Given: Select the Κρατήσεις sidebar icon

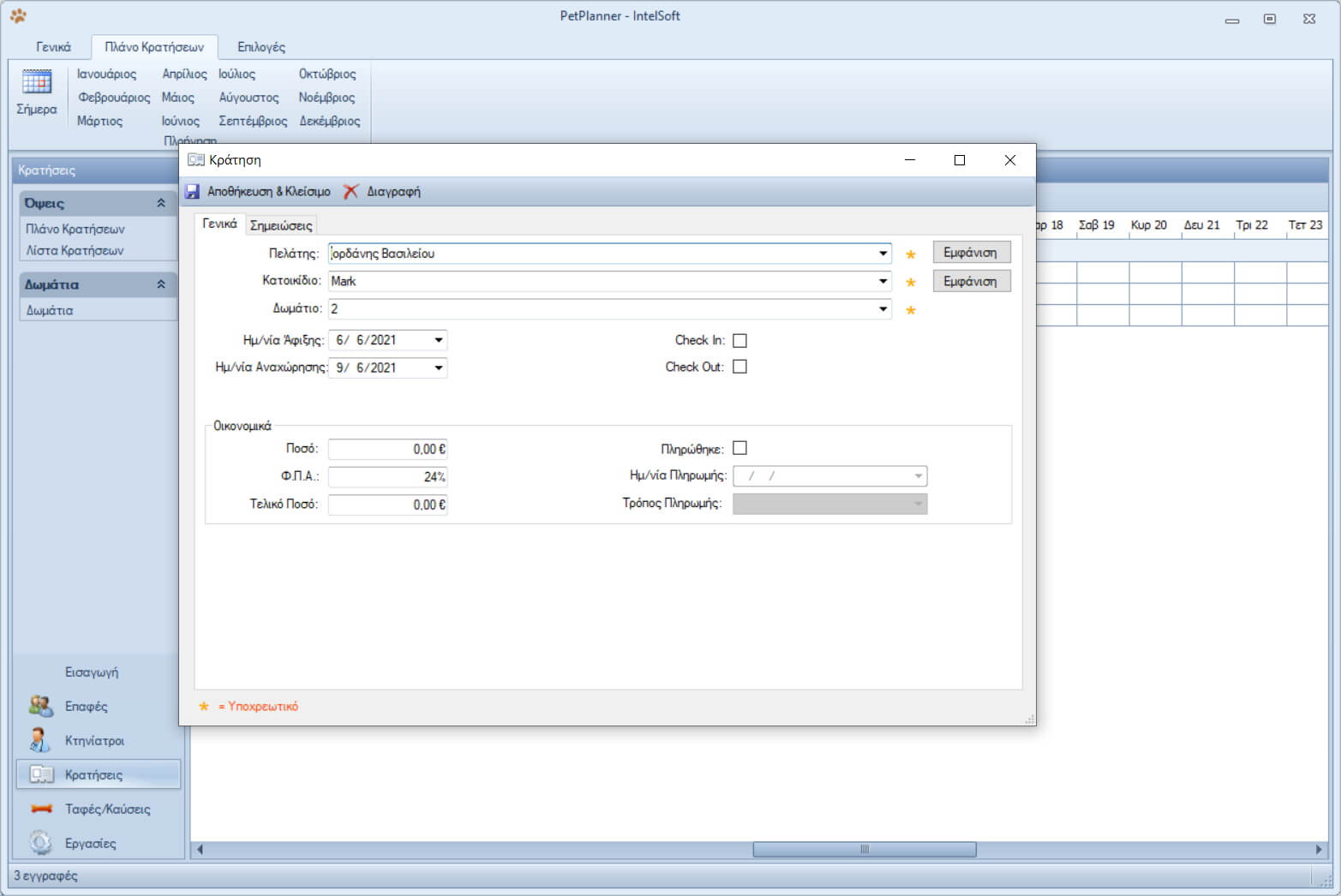Looking at the screenshot, I should [x=41, y=774].
